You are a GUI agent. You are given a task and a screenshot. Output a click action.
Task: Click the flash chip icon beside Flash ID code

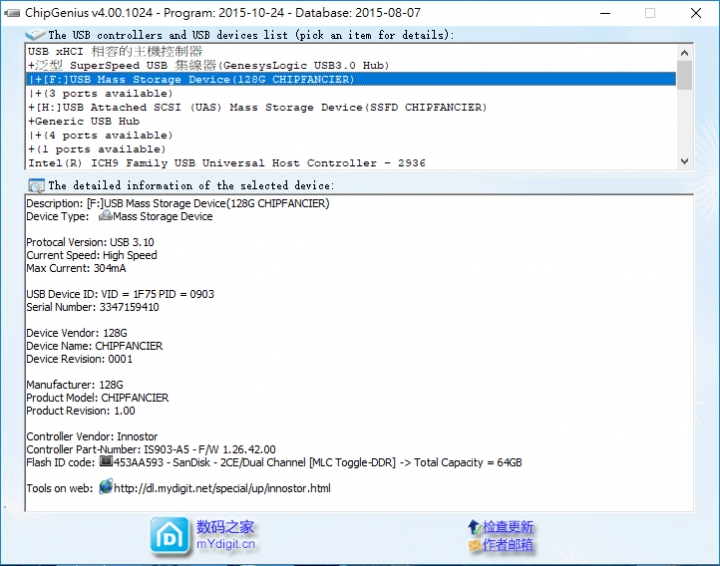pyautogui.click(x=106, y=460)
